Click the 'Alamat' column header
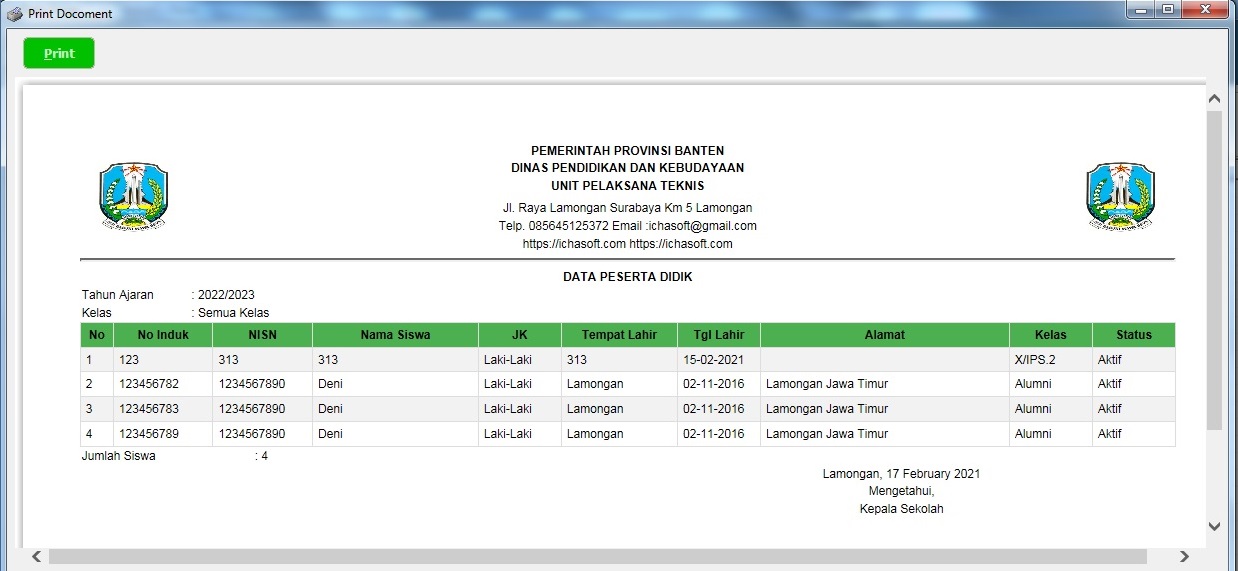The image size is (1238, 571). pyautogui.click(x=884, y=335)
